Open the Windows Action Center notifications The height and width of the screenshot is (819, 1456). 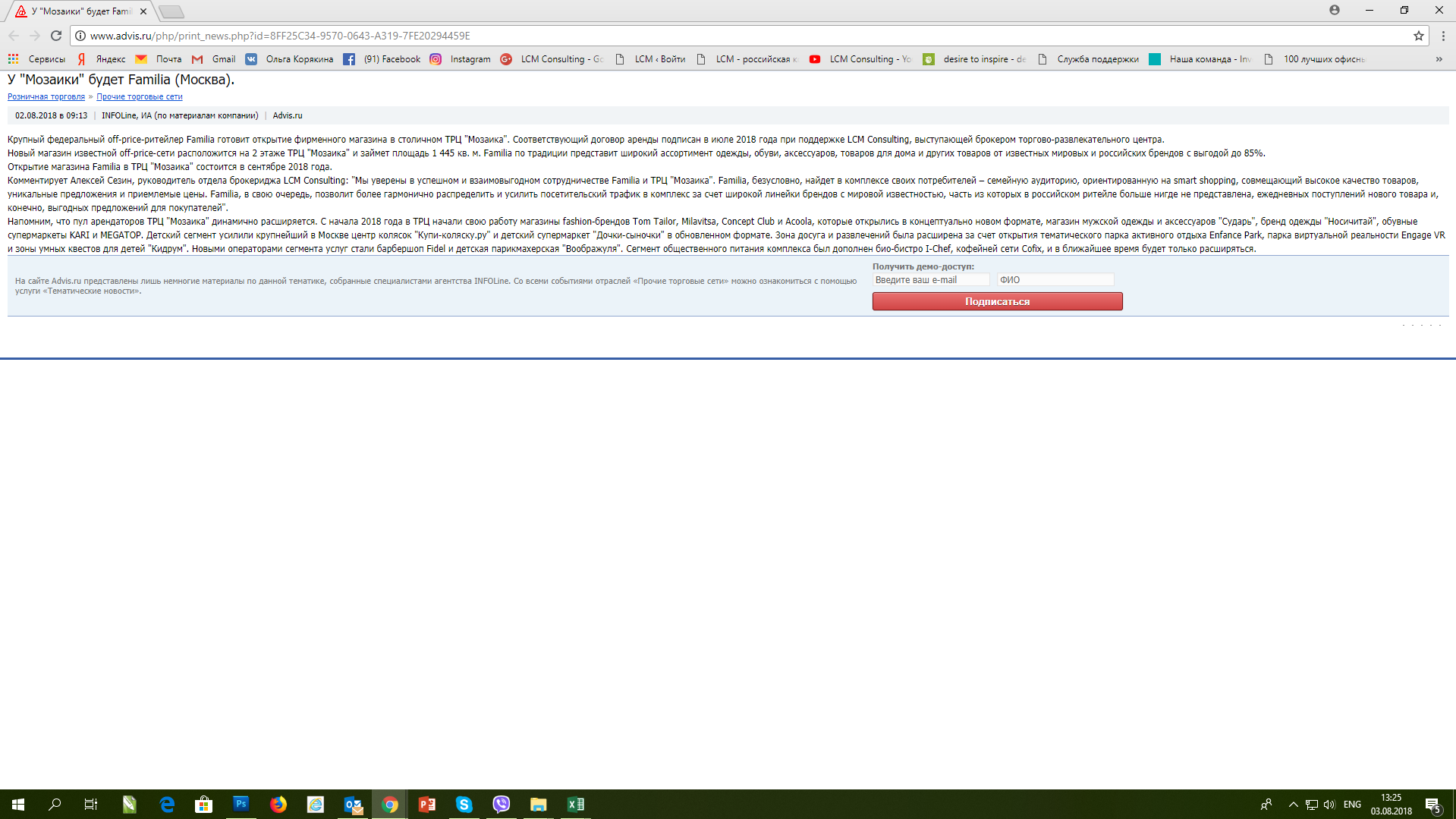pos(1433,805)
